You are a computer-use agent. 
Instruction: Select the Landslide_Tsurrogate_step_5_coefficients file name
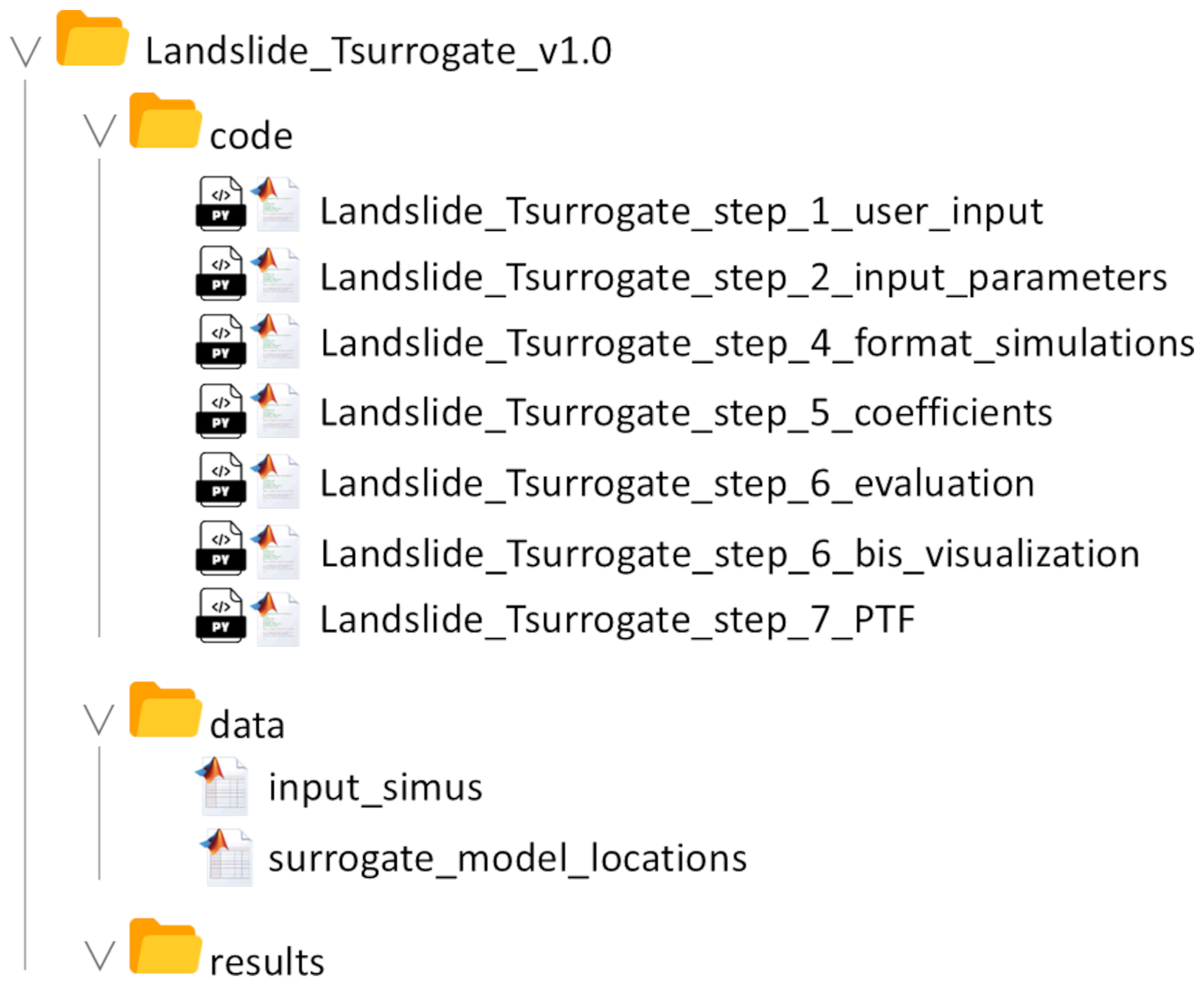685,413
